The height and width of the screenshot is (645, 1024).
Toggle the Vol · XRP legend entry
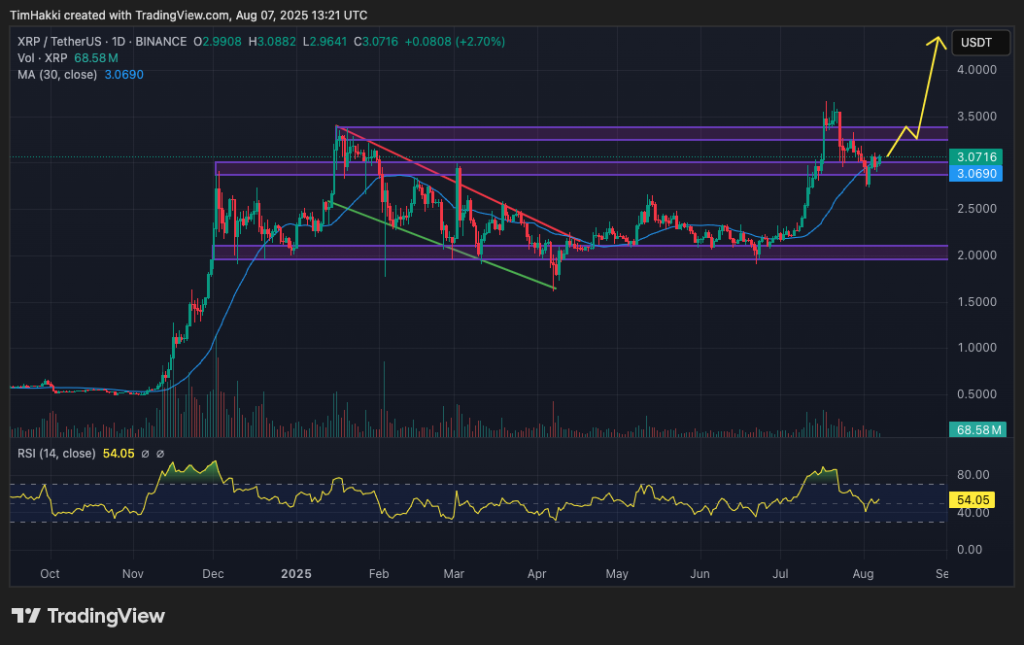pos(45,58)
